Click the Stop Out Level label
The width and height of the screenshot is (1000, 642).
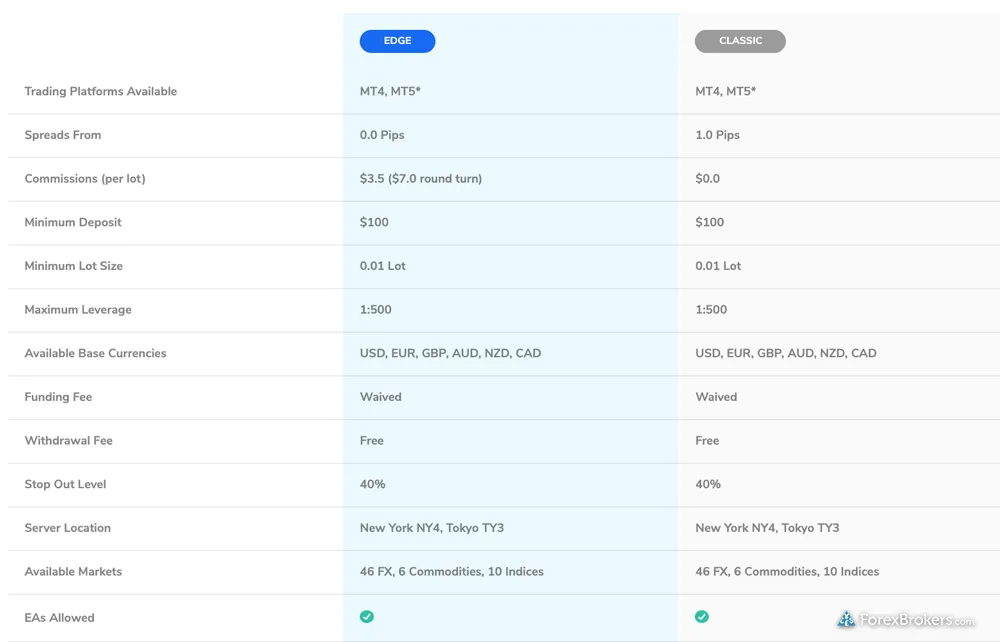[65, 484]
